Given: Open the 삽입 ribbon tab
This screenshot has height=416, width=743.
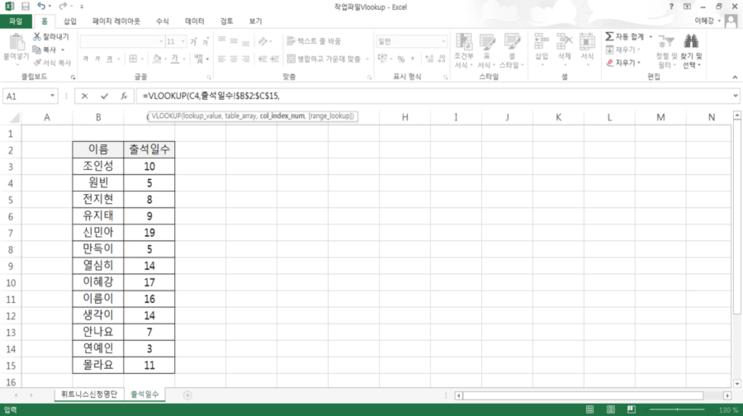Looking at the screenshot, I should tap(70, 21).
